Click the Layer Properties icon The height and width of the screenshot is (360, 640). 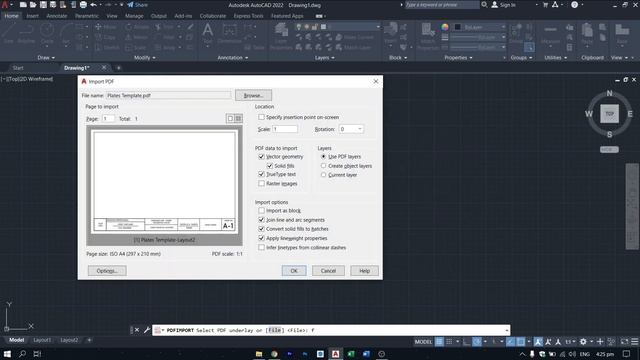pos(281,36)
